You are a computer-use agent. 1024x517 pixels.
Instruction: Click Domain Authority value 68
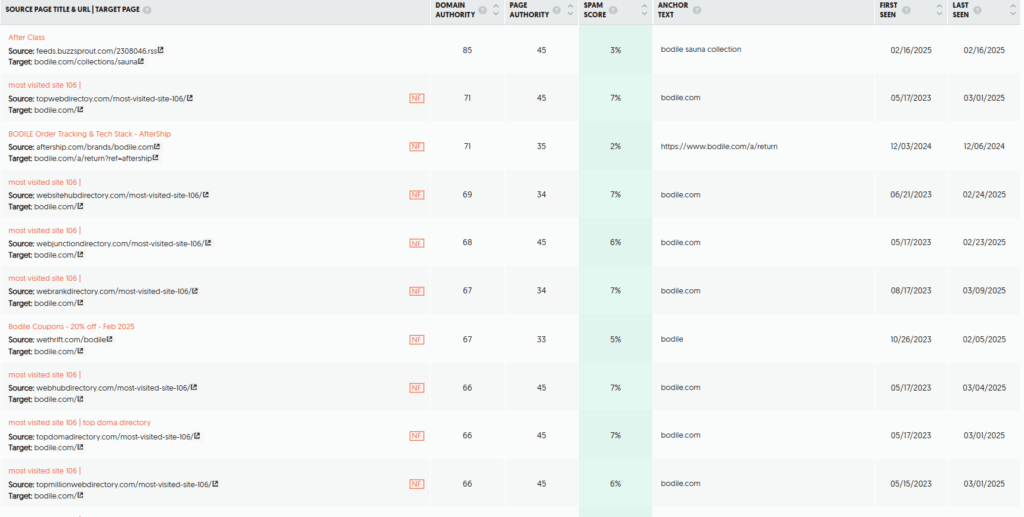point(467,243)
